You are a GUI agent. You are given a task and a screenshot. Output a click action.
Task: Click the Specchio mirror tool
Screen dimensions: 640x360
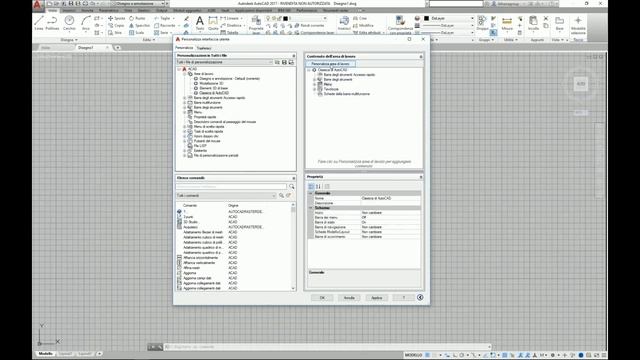click(x=140, y=25)
